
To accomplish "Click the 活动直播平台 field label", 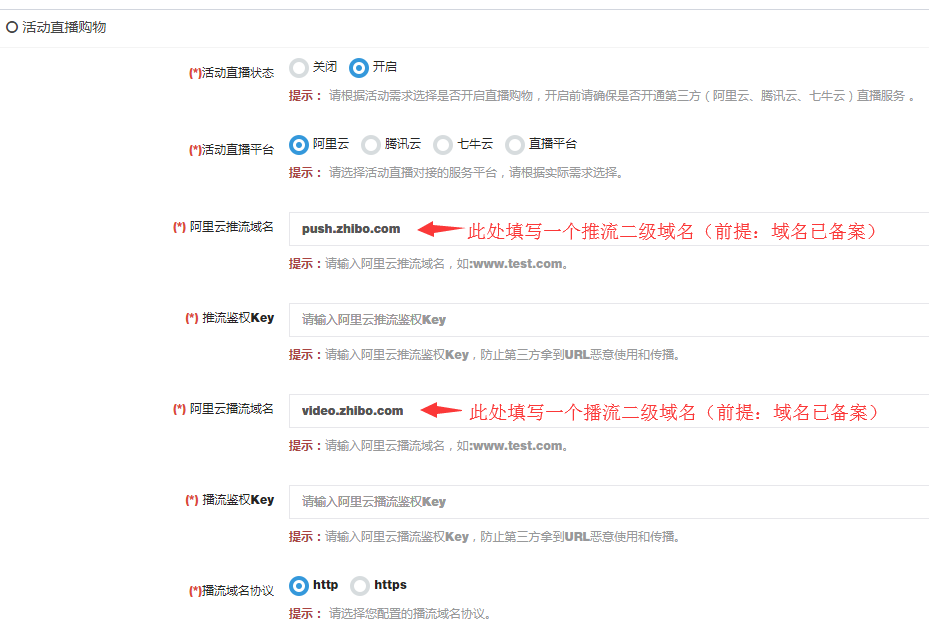I will (x=232, y=150).
